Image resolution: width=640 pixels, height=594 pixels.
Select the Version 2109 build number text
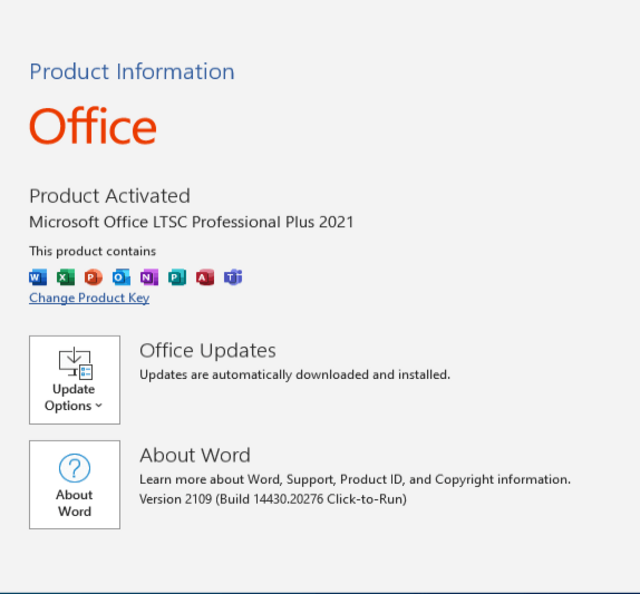(x=273, y=499)
